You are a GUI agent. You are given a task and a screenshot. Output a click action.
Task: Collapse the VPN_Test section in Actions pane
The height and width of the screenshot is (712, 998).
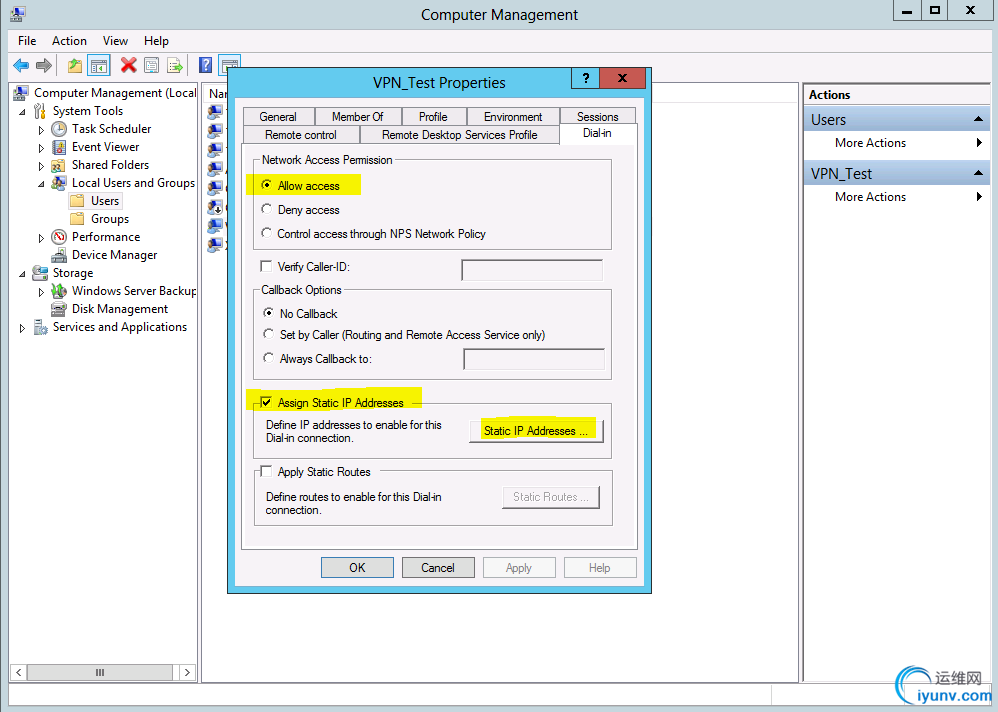[978, 174]
